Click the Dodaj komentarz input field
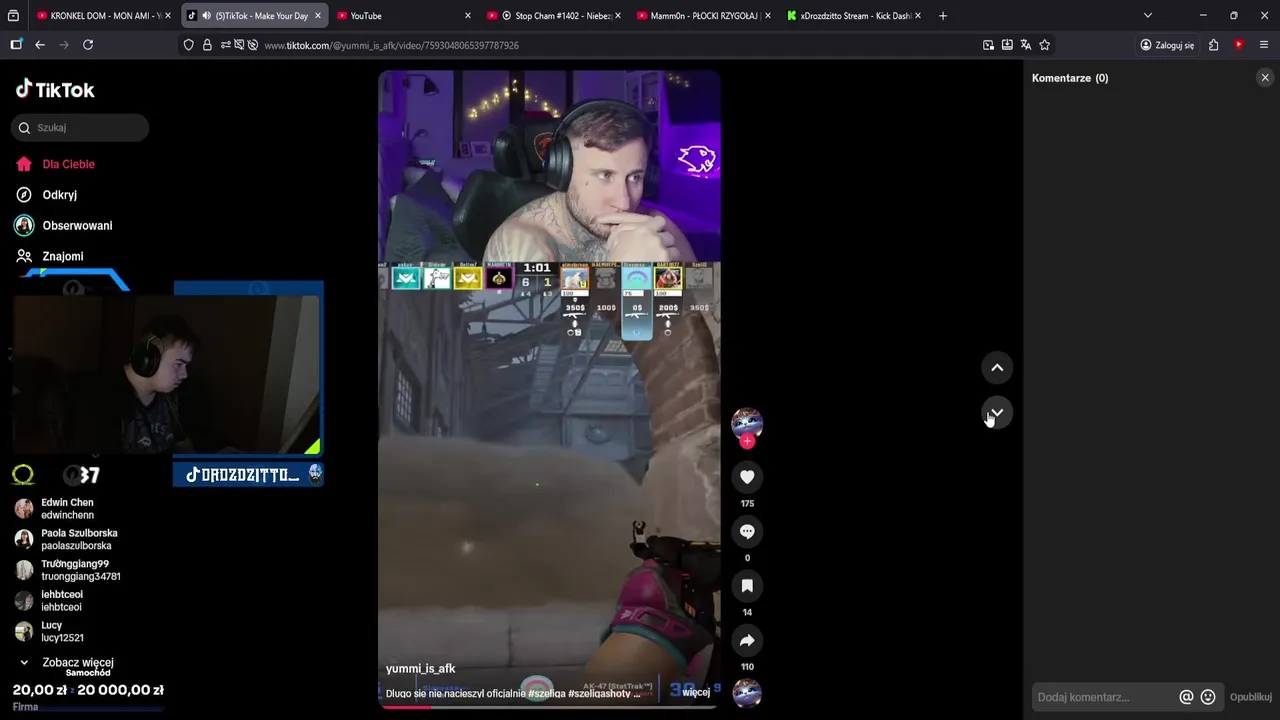The image size is (1280, 720). pyautogui.click(x=1105, y=697)
